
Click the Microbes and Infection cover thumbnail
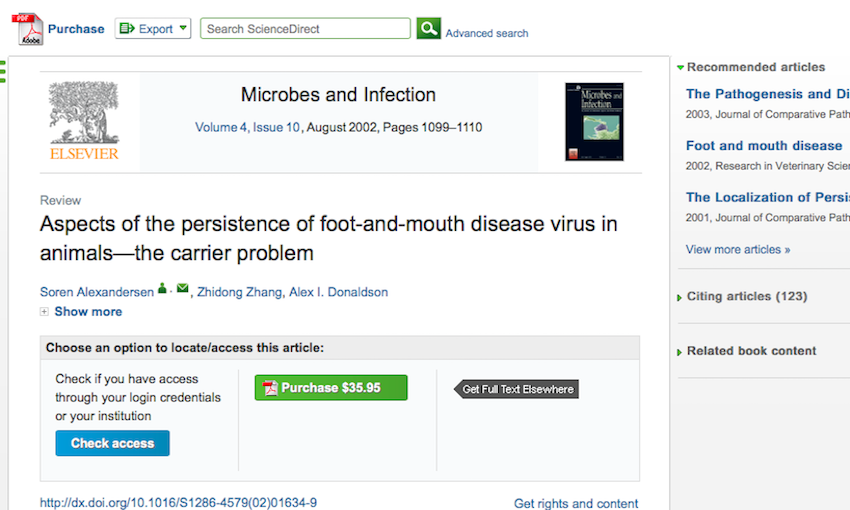[x=594, y=122]
